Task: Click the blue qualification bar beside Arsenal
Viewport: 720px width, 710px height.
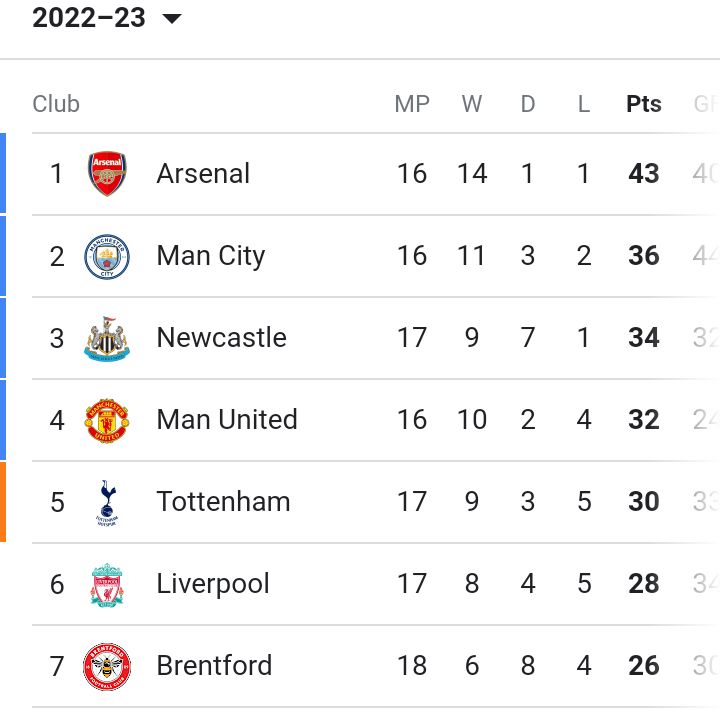Action: (3, 174)
